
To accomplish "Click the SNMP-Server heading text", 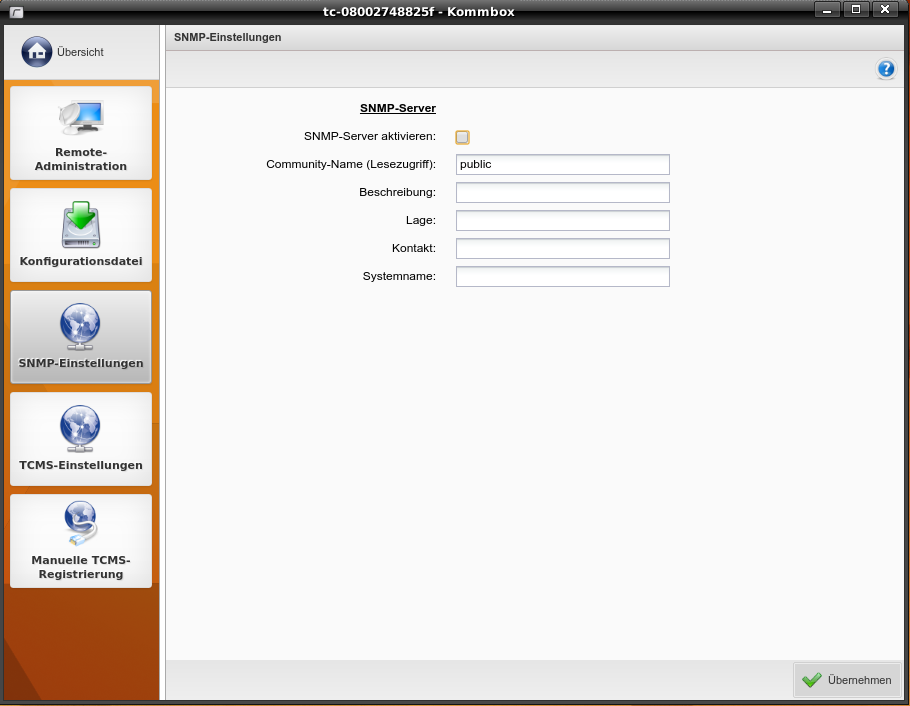I will (398, 109).
